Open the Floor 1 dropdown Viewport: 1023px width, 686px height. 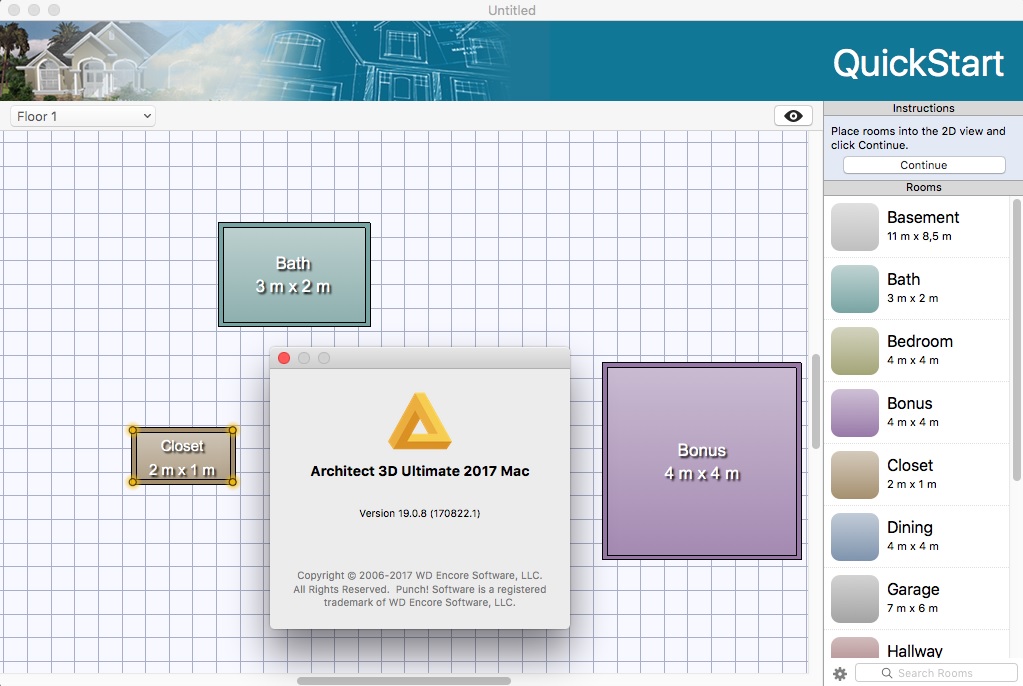point(83,116)
